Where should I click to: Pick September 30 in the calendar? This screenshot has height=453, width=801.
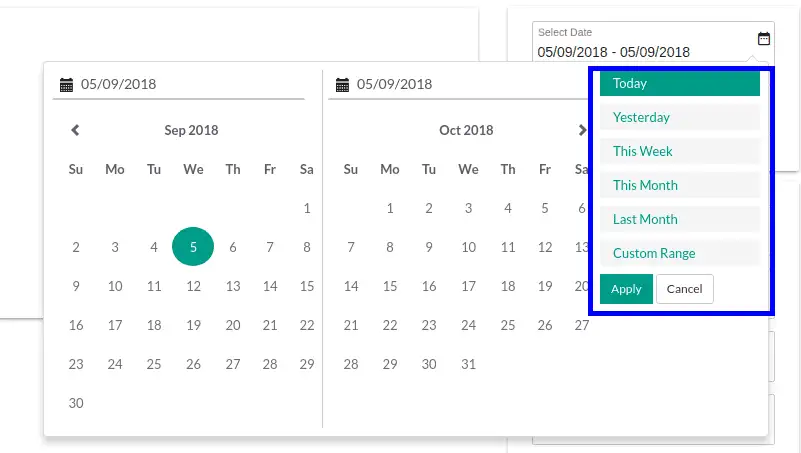(76, 403)
